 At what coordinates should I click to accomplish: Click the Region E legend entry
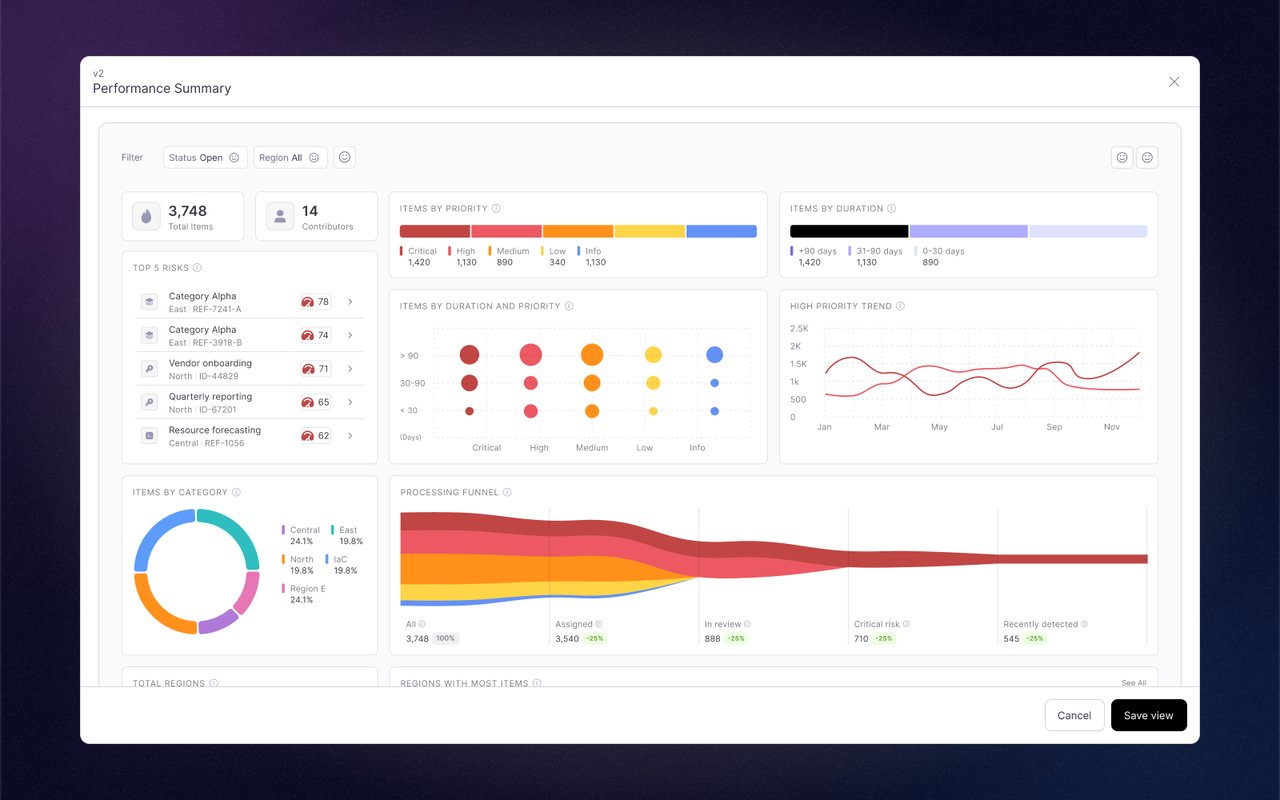303,594
